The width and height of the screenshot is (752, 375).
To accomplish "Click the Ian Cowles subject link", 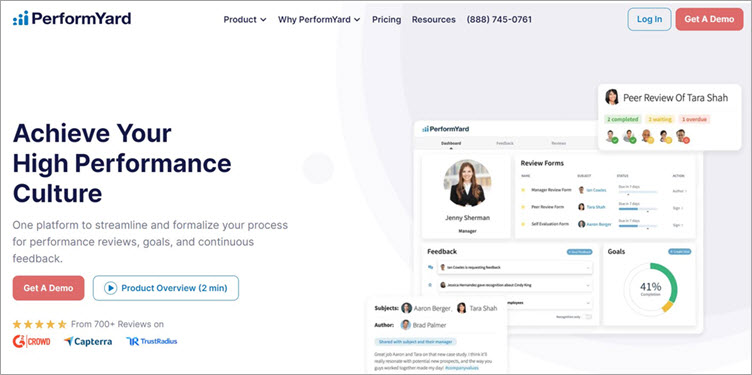I will click(596, 190).
